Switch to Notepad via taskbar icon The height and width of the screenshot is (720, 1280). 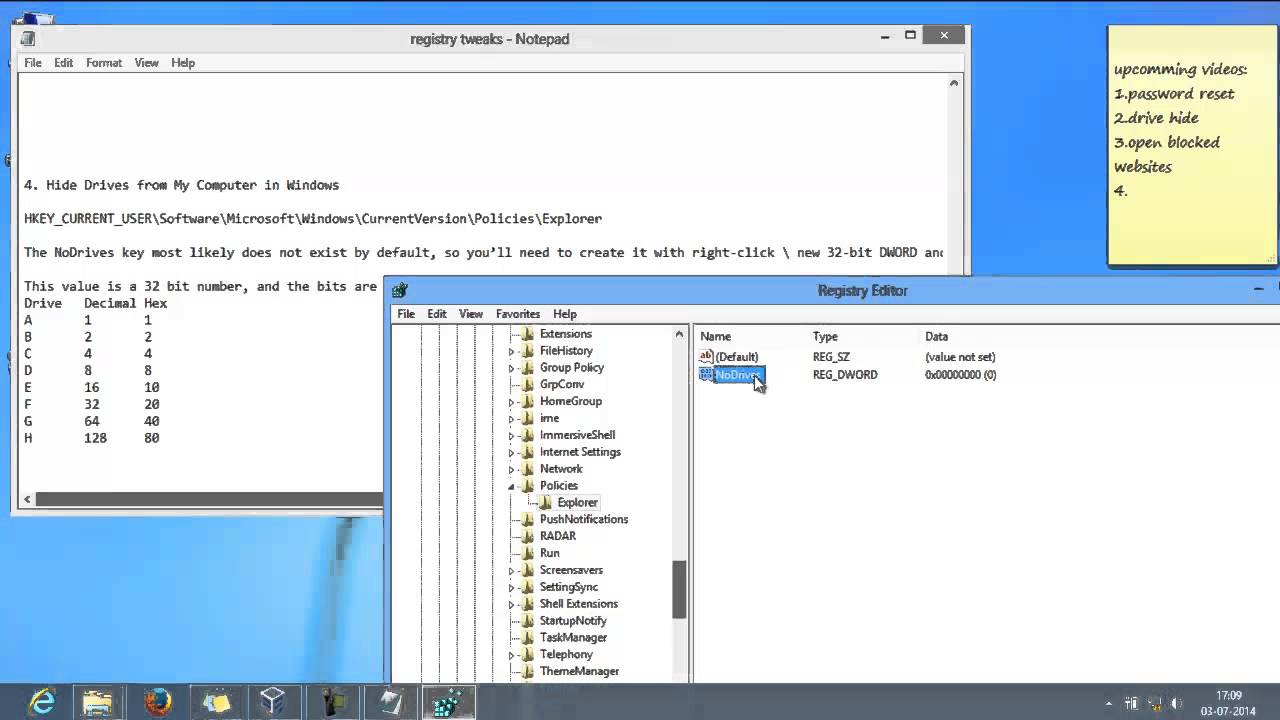pyautogui.click(x=390, y=702)
